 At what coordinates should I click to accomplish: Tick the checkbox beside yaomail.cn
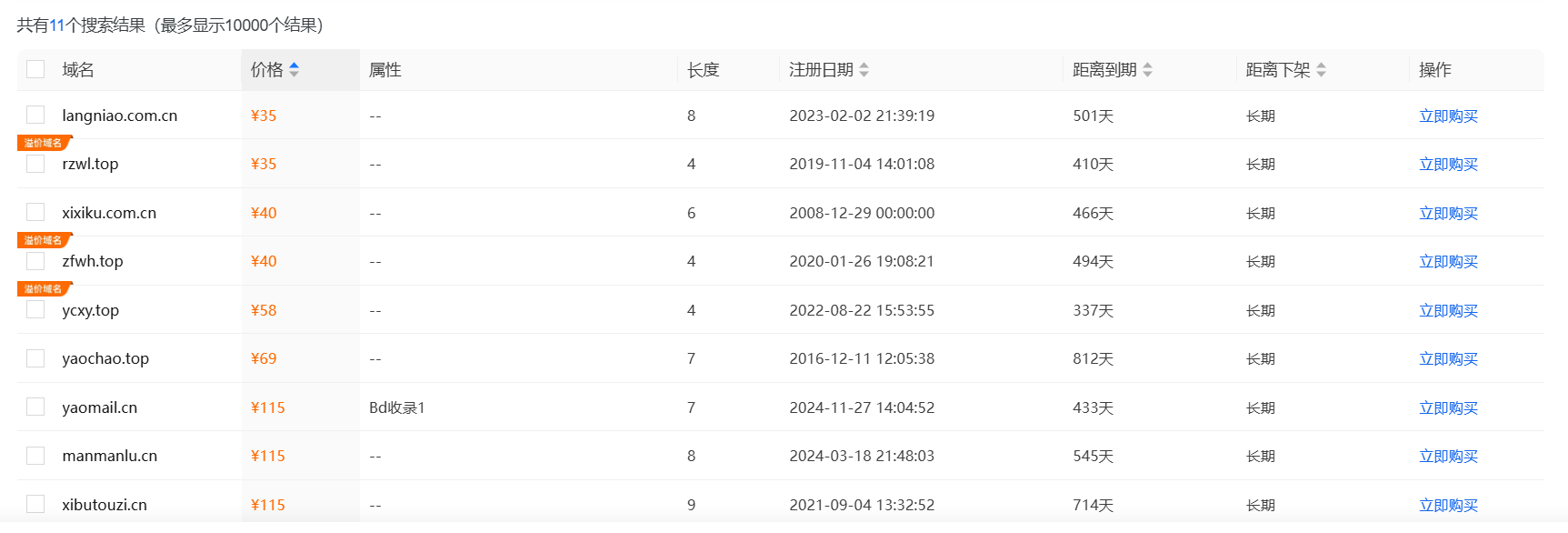tap(35, 407)
